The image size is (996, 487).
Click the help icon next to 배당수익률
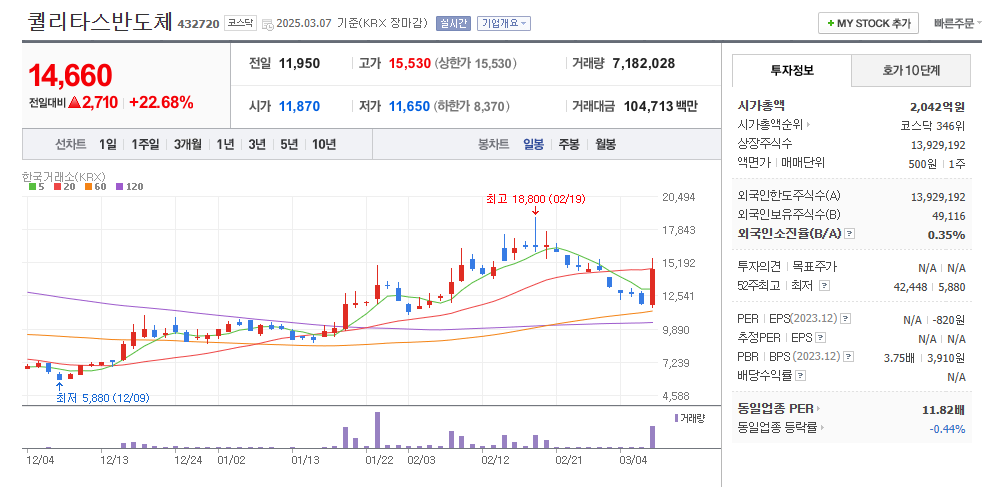(x=800, y=375)
